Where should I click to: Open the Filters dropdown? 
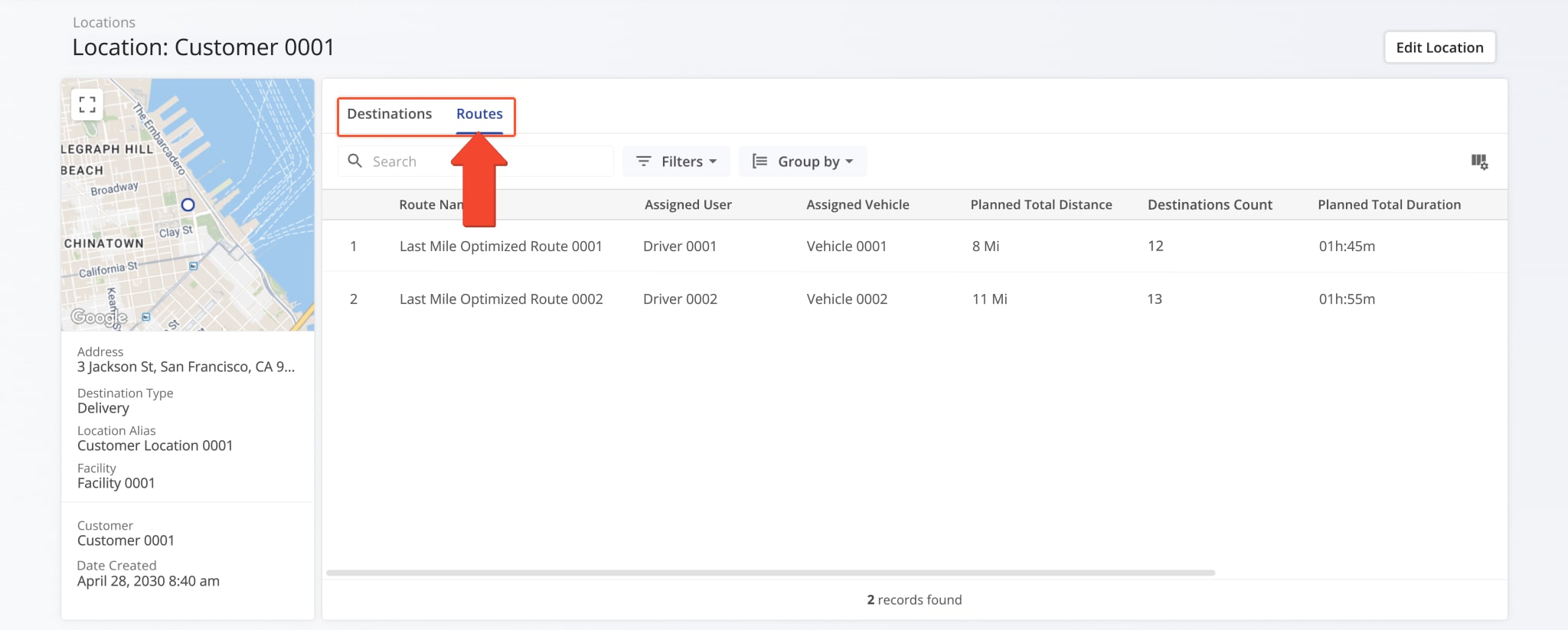[x=676, y=162]
